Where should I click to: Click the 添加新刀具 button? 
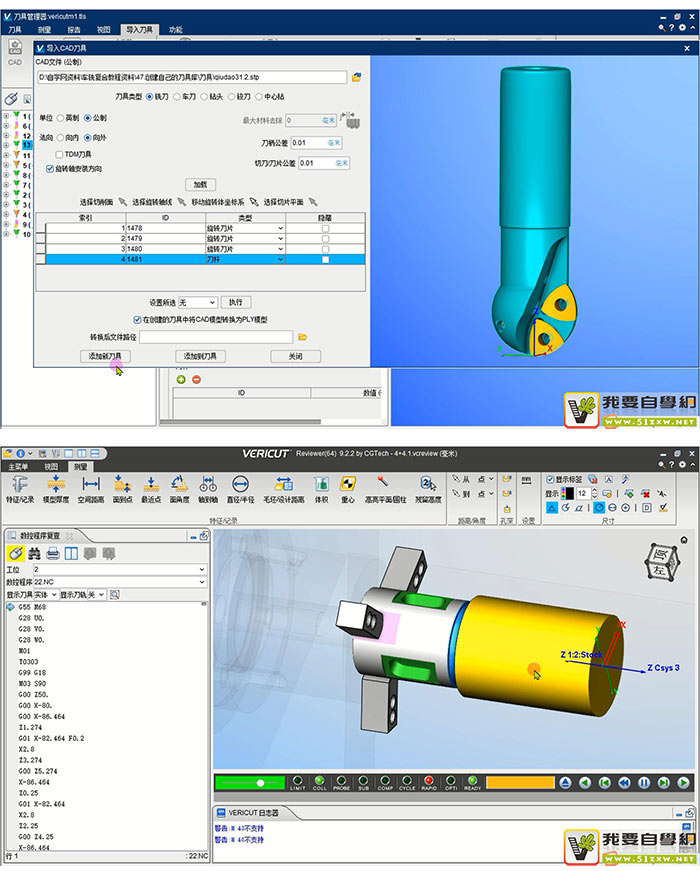pyautogui.click(x=106, y=356)
